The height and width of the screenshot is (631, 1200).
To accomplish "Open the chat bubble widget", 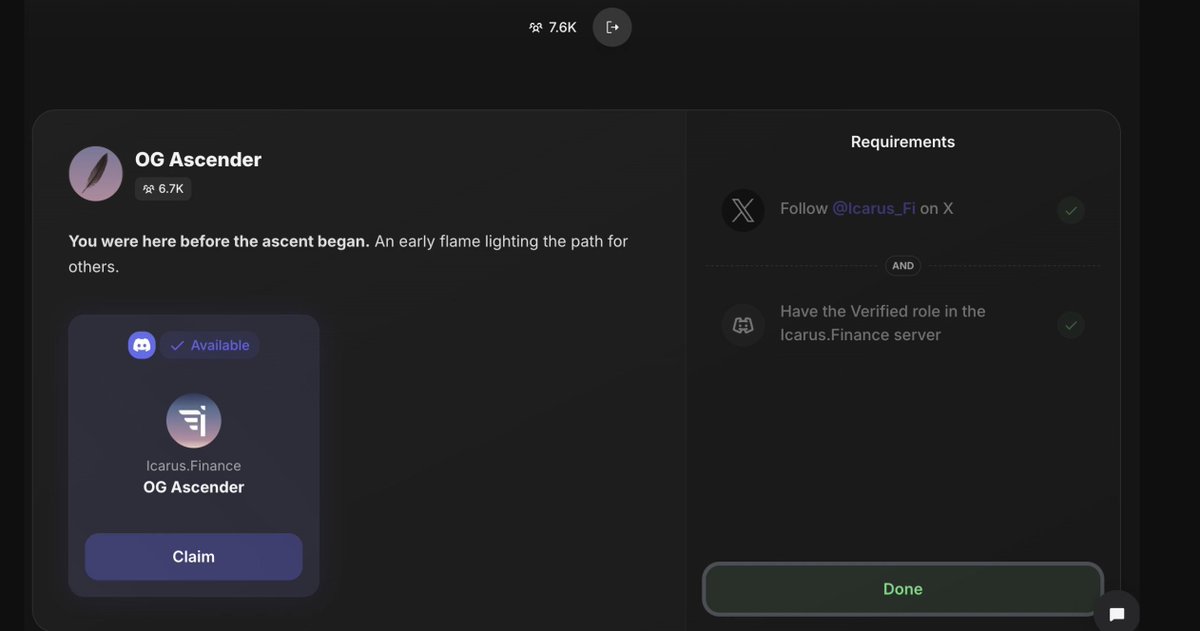I will [x=1116, y=613].
